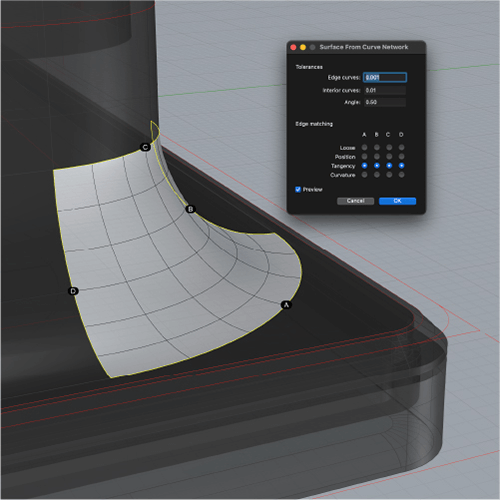The width and height of the screenshot is (500, 500).
Task: Select Position matching for edge D
Action: (401, 156)
